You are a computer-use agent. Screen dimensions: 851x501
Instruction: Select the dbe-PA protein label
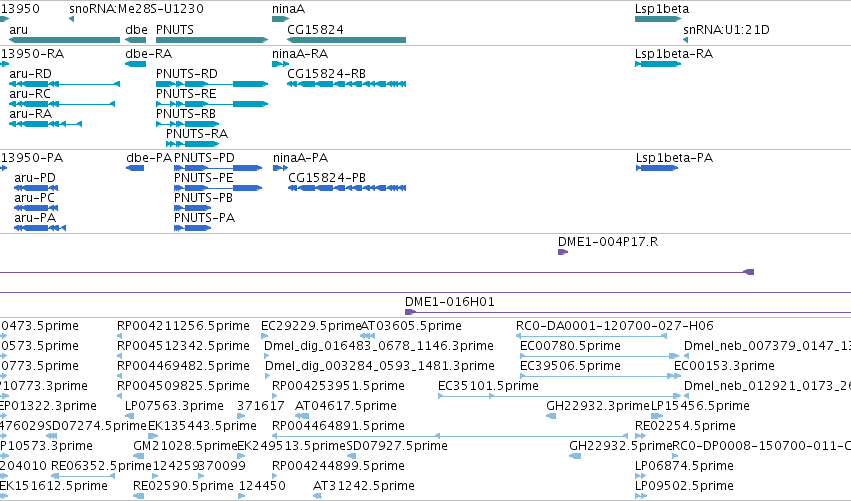point(149,158)
